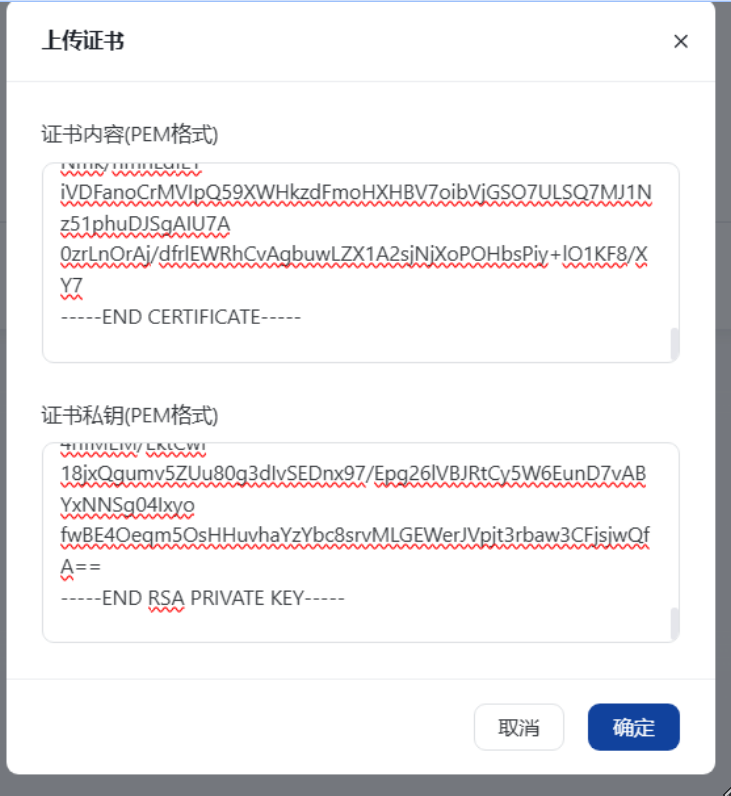The image size is (731, 796).
Task: Click the private key scrollbar thumb
Action: [675, 624]
